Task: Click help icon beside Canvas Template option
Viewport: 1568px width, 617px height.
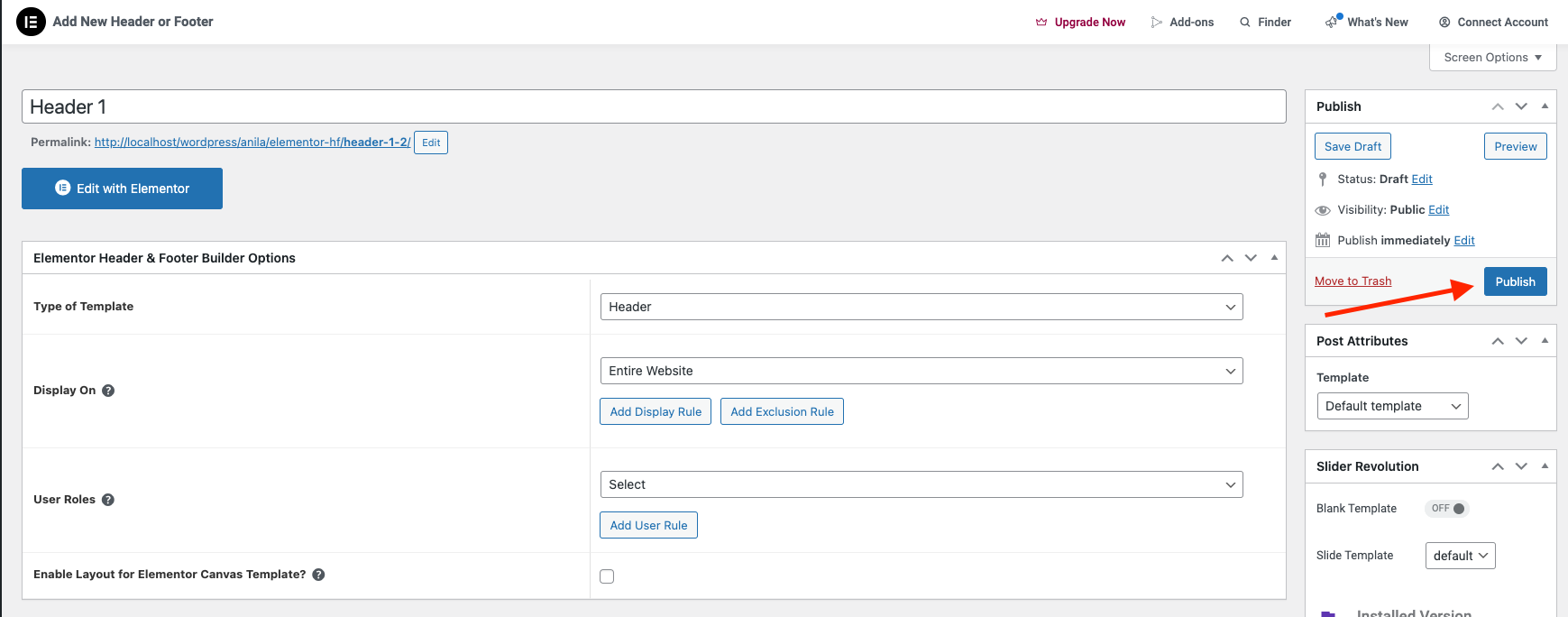Action: click(x=318, y=575)
